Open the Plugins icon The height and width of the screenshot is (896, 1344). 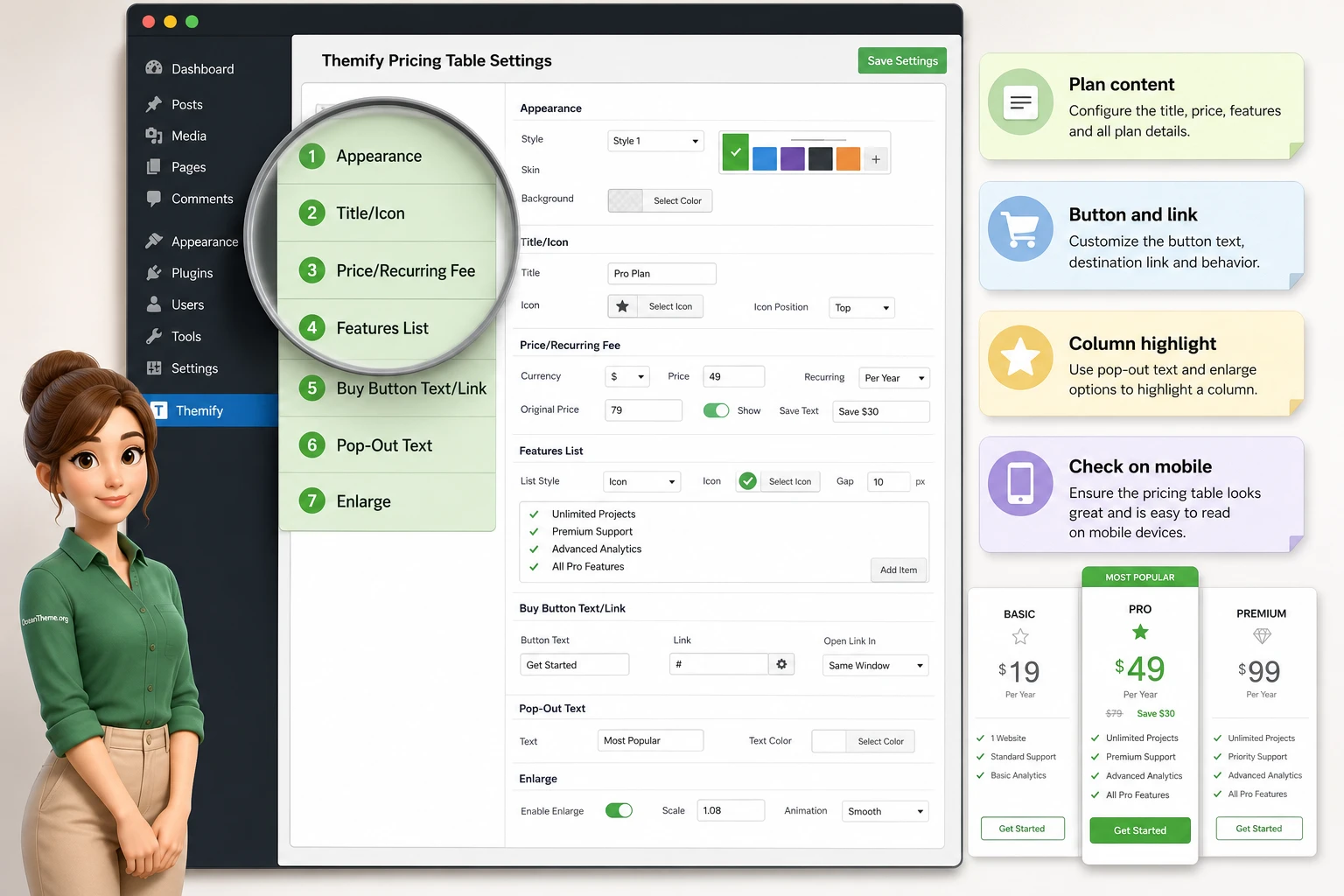coord(154,273)
